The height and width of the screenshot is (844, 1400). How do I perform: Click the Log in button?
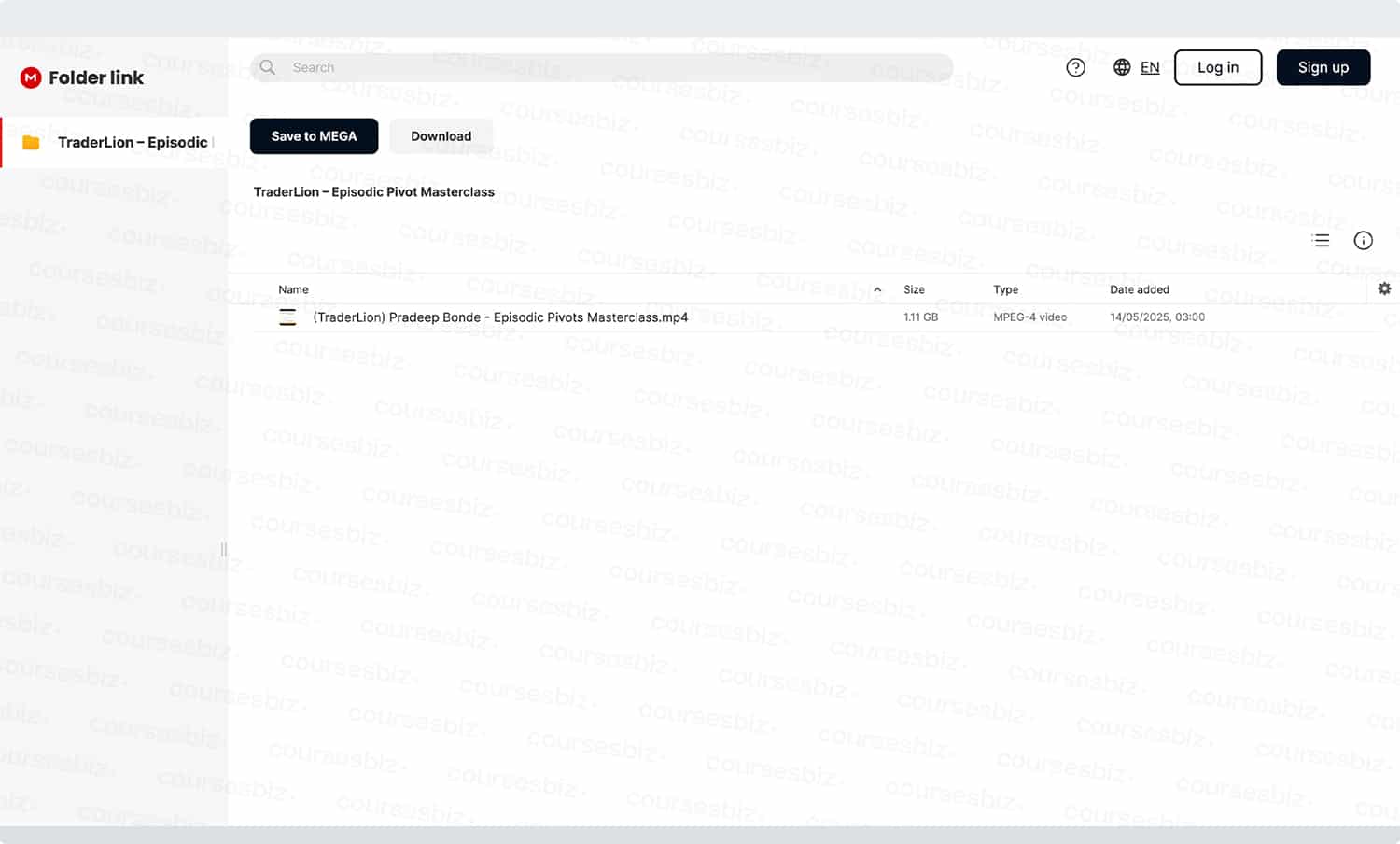click(1218, 67)
